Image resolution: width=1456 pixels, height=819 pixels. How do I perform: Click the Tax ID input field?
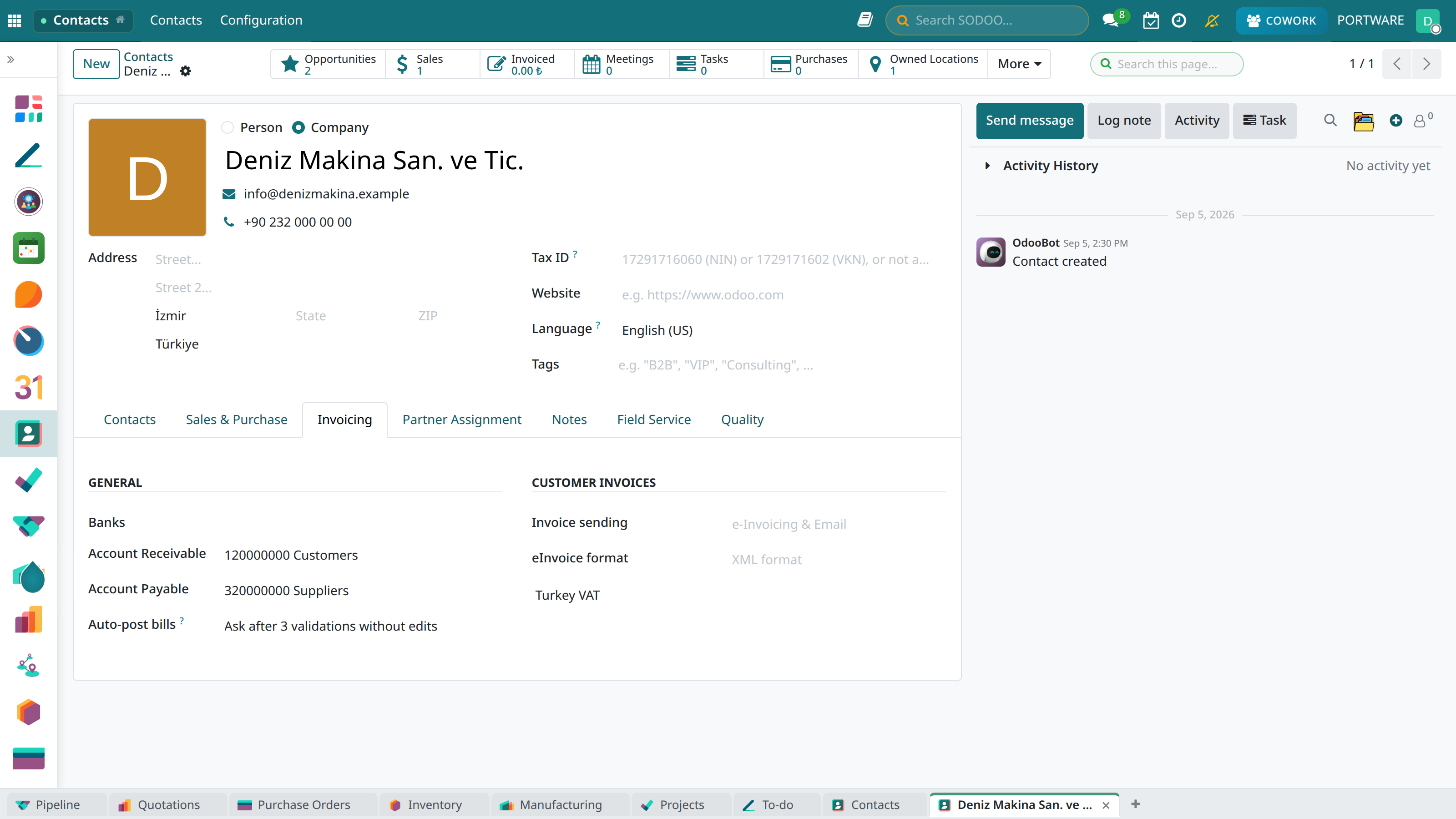tap(783, 259)
